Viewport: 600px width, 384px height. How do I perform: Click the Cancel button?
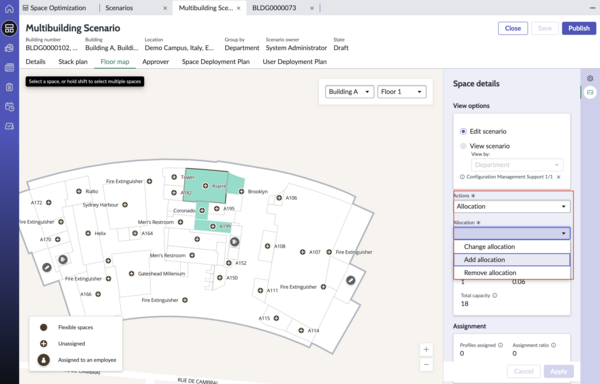523,371
